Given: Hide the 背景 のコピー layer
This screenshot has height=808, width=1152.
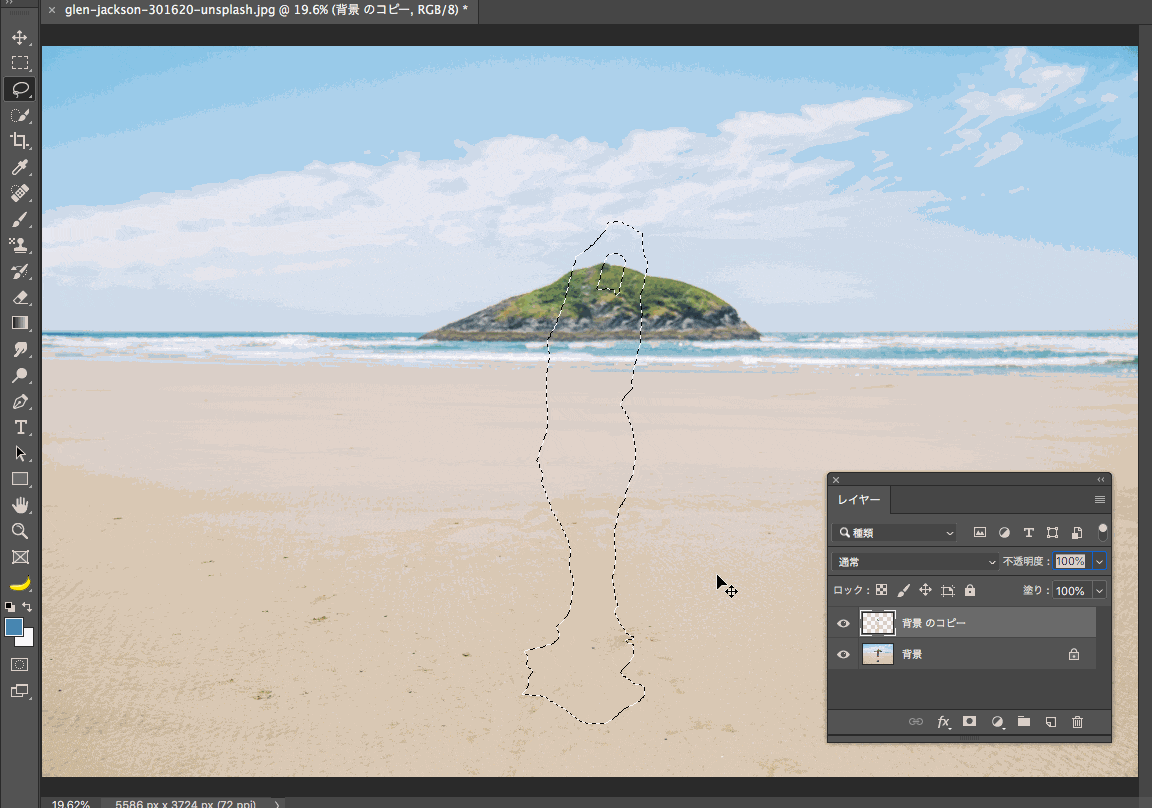Looking at the screenshot, I should pyautogui.click(x=843, y=623).
